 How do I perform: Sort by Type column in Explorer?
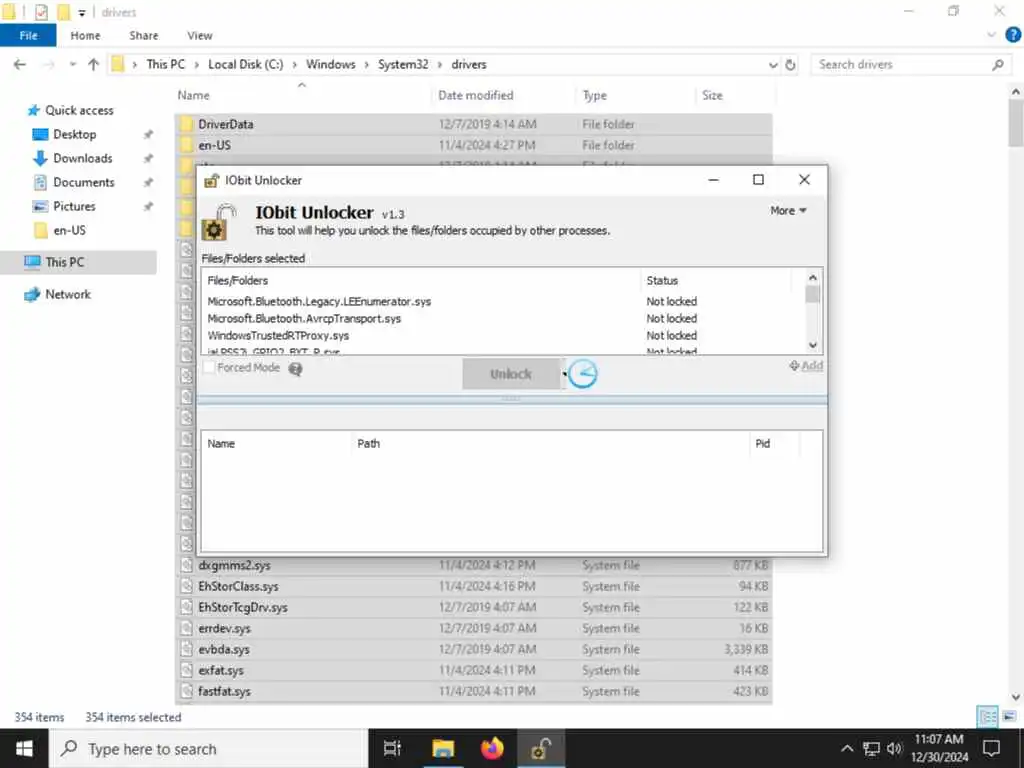[594, 95]
